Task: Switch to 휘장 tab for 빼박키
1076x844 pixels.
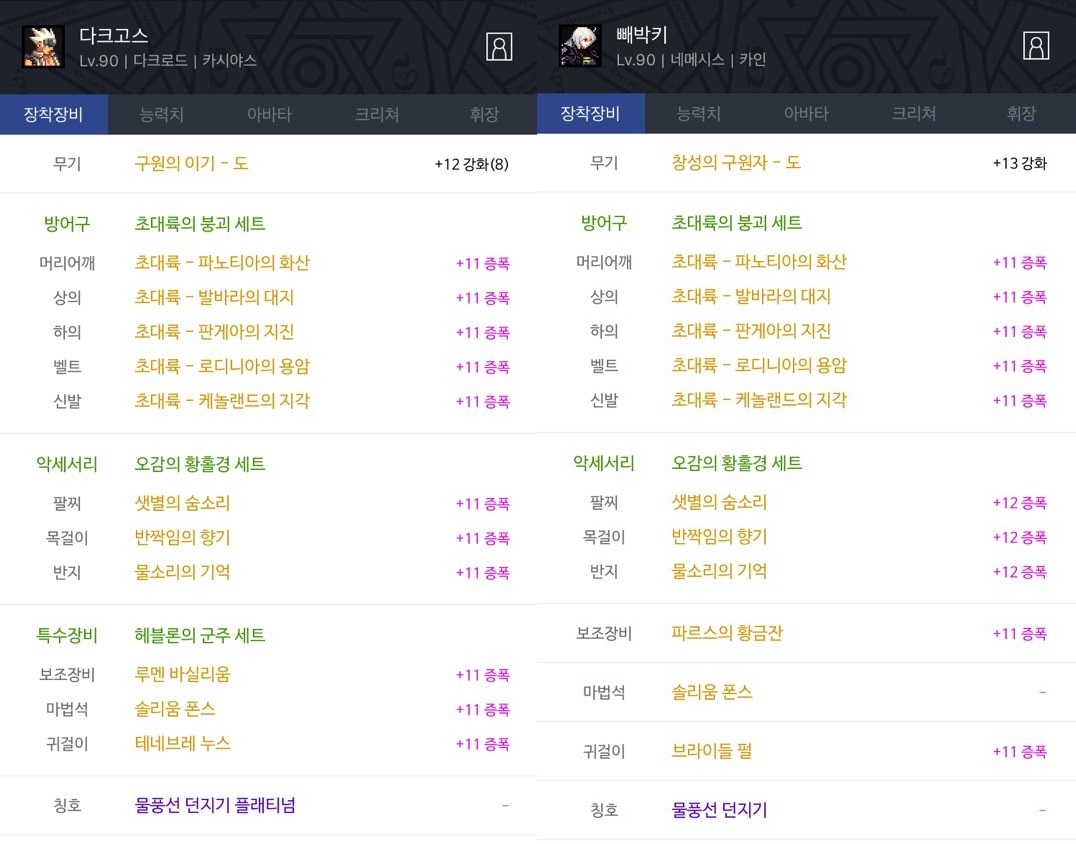Action: point(1021,113)
